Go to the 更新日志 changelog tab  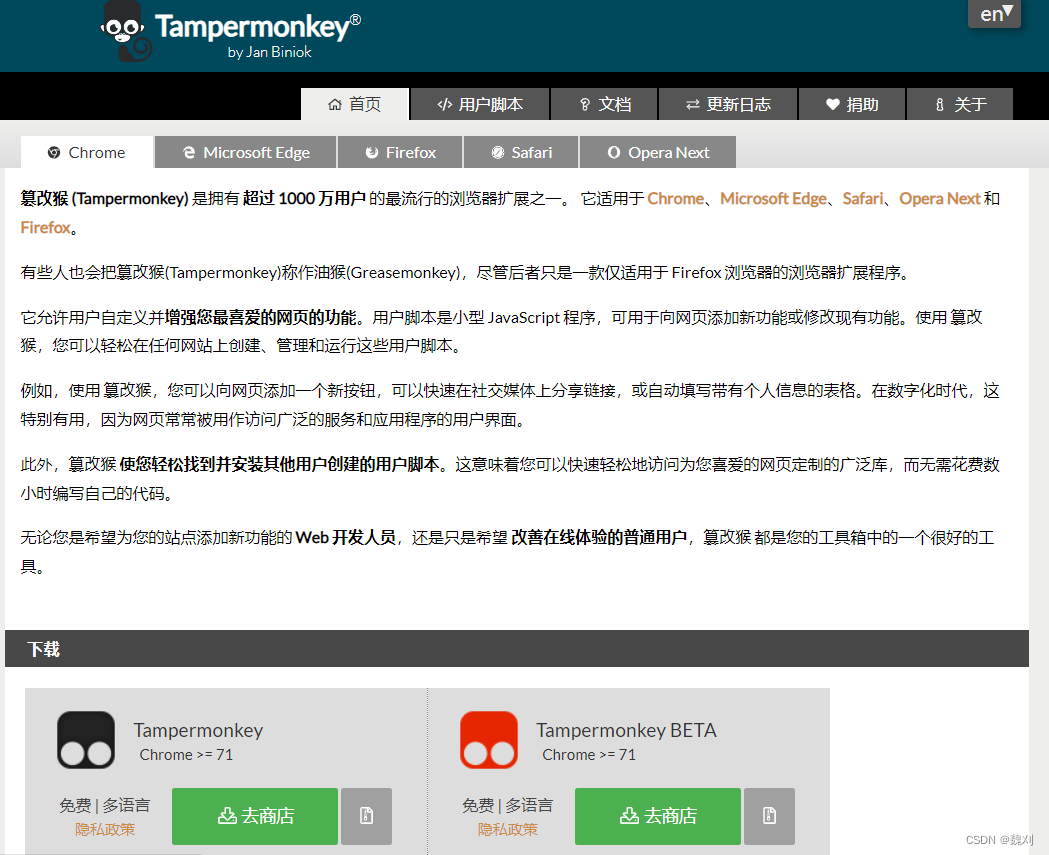coord(728,104)
